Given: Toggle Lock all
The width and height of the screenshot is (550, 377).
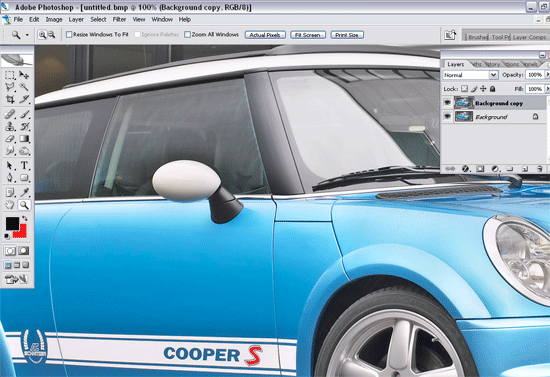Looking at the screenshot, I should (492, 89).
